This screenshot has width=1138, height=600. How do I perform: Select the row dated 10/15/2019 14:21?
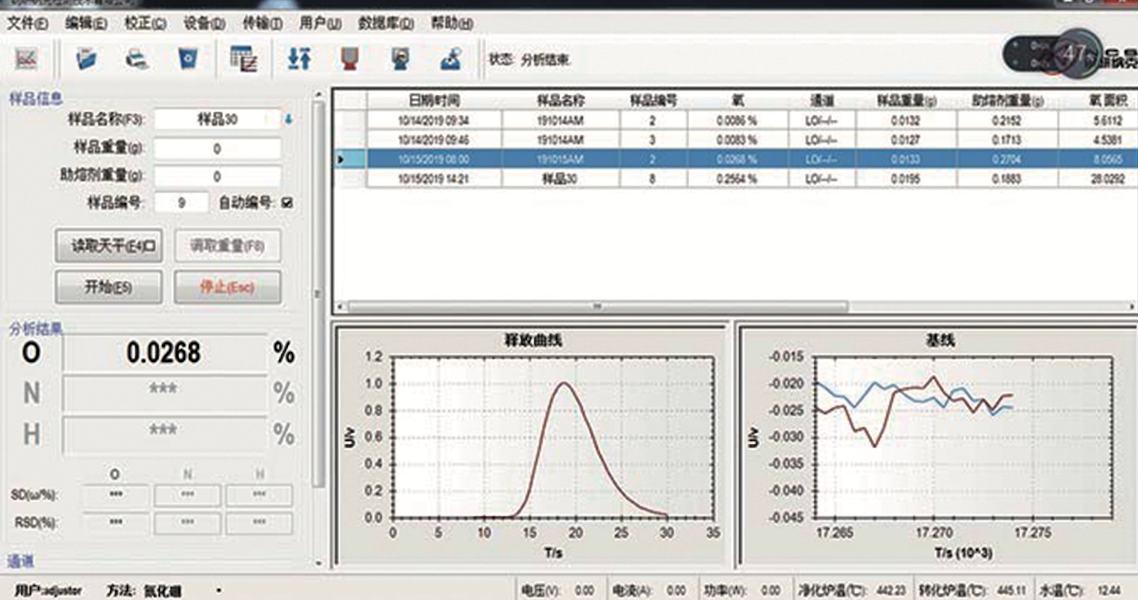[735, 178]
